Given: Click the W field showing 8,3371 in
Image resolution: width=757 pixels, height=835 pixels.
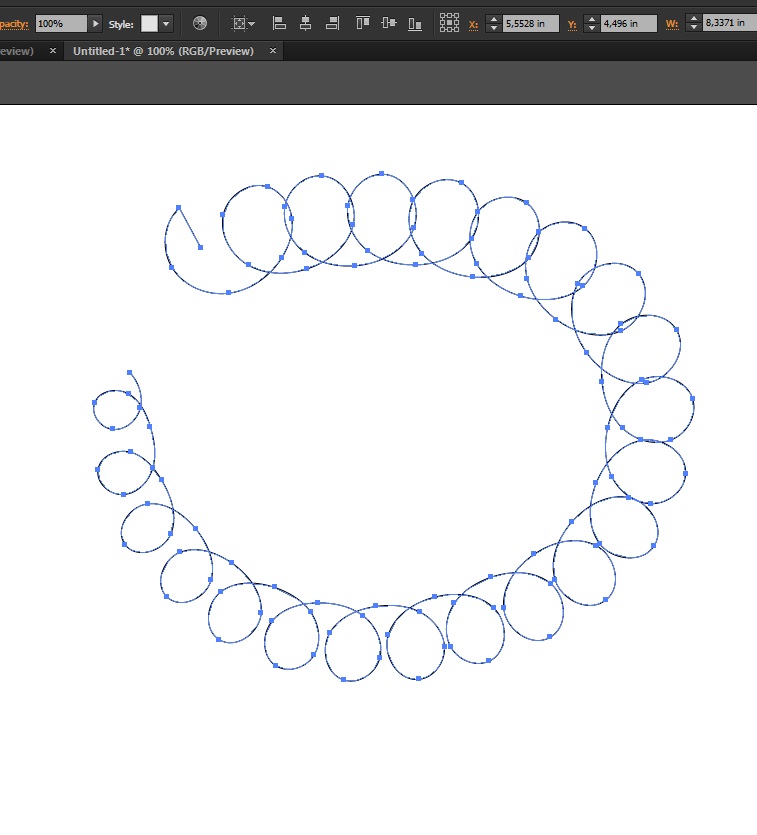Looking at the screenshot, I should [730, 22].
